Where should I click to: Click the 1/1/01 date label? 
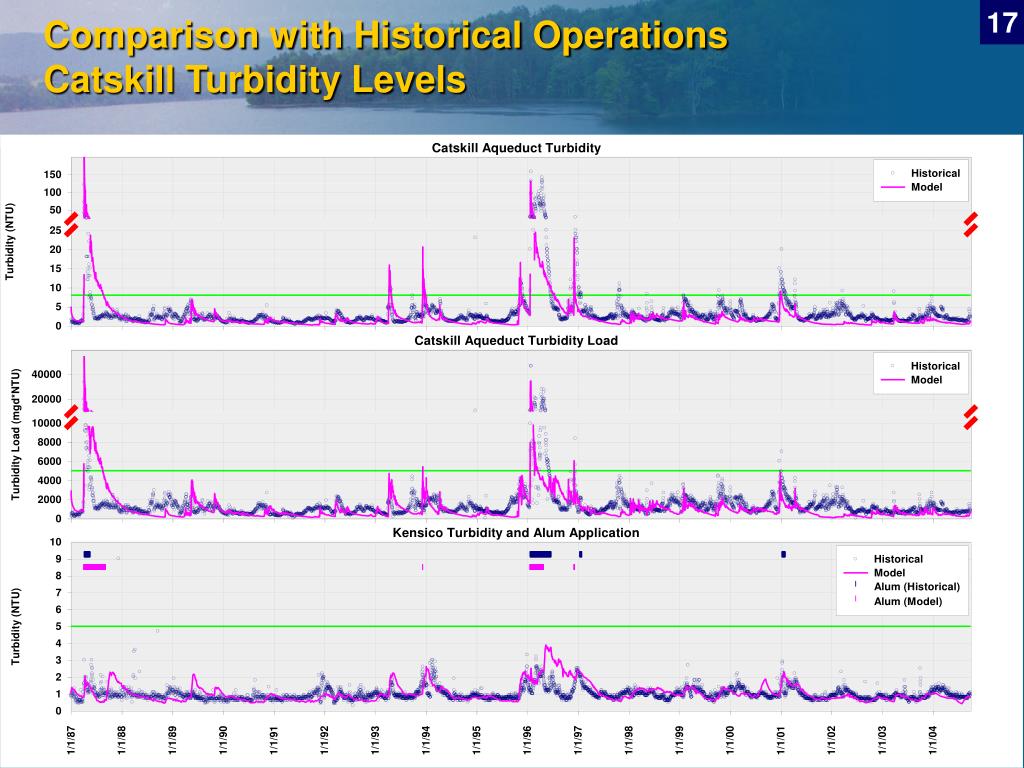coord(782,740)
